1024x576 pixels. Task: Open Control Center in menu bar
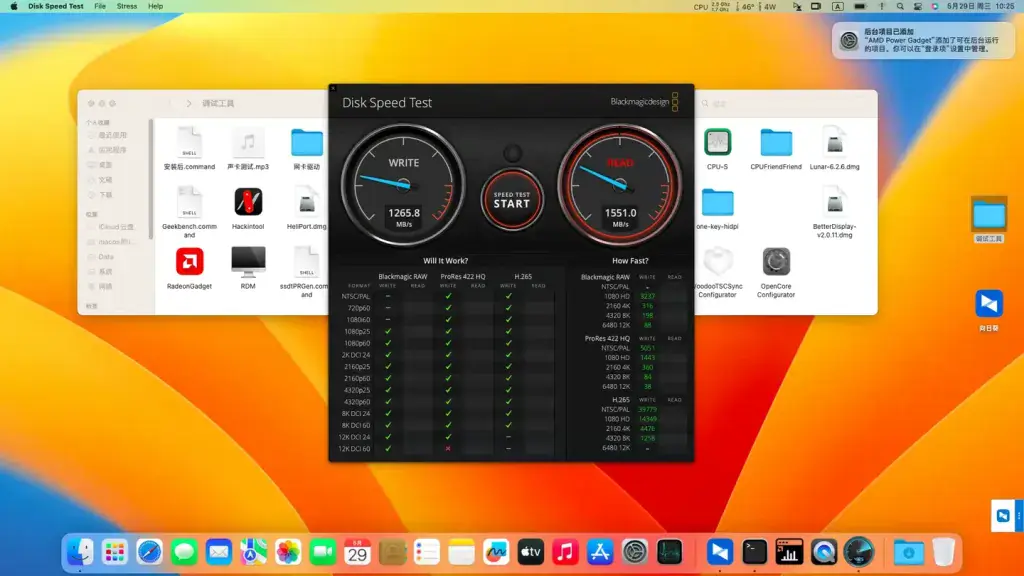(x=918, y=6)
